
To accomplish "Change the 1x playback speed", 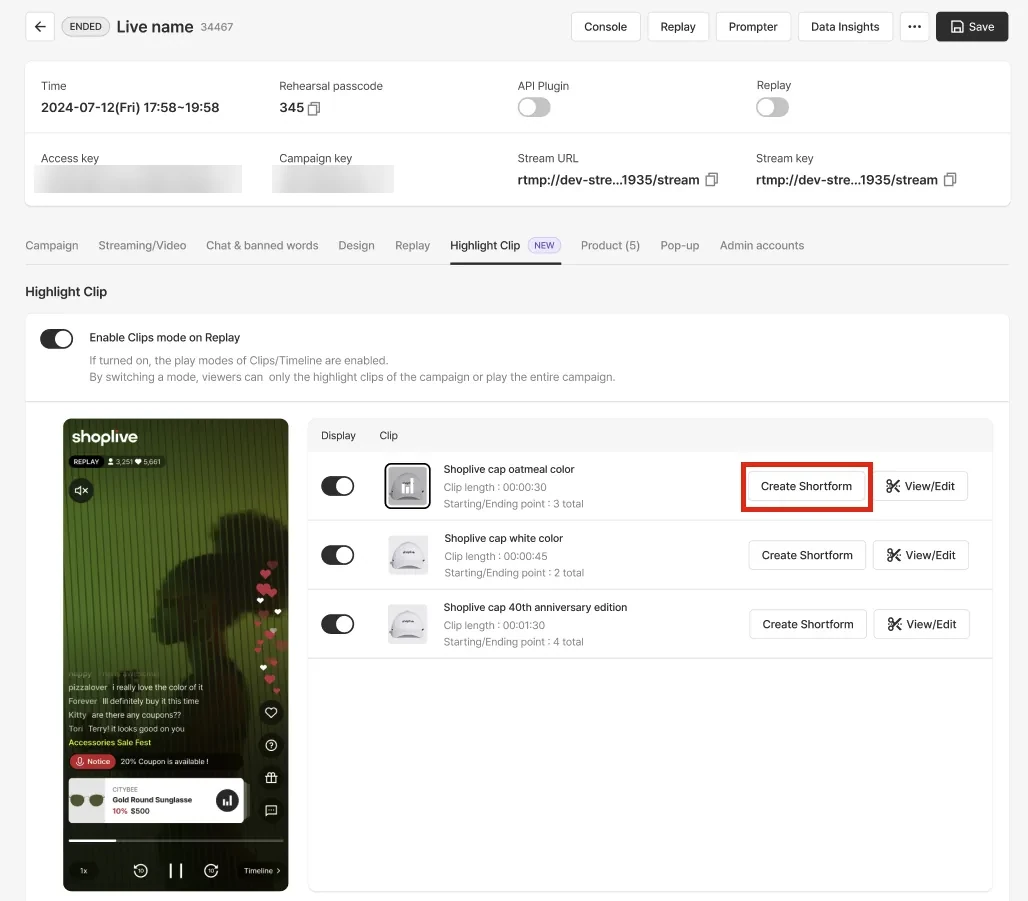I will coord(84,871).
